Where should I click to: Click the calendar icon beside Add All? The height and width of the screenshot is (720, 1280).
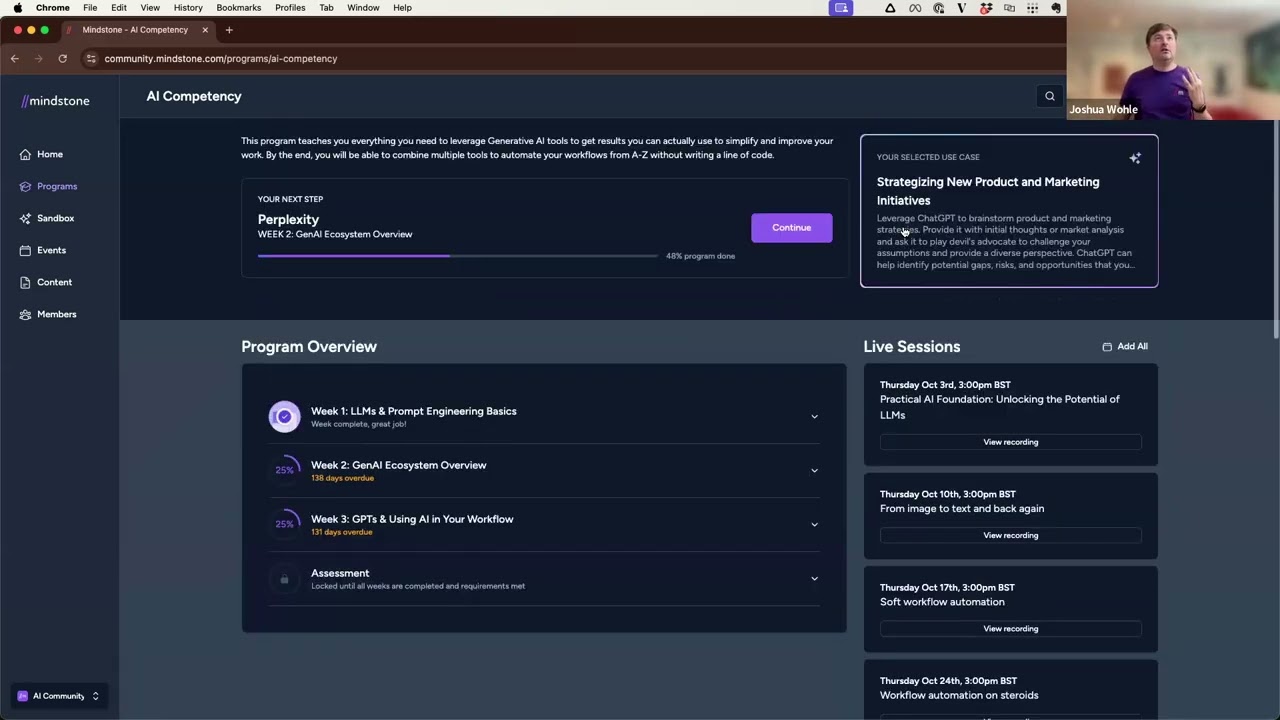point(1107,347)
